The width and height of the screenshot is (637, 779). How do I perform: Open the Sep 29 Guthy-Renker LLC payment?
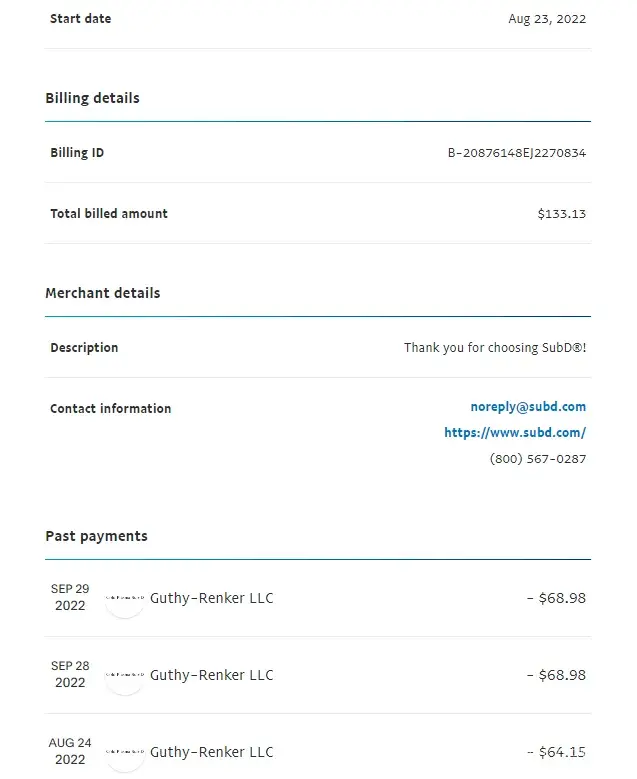[211, 598]
